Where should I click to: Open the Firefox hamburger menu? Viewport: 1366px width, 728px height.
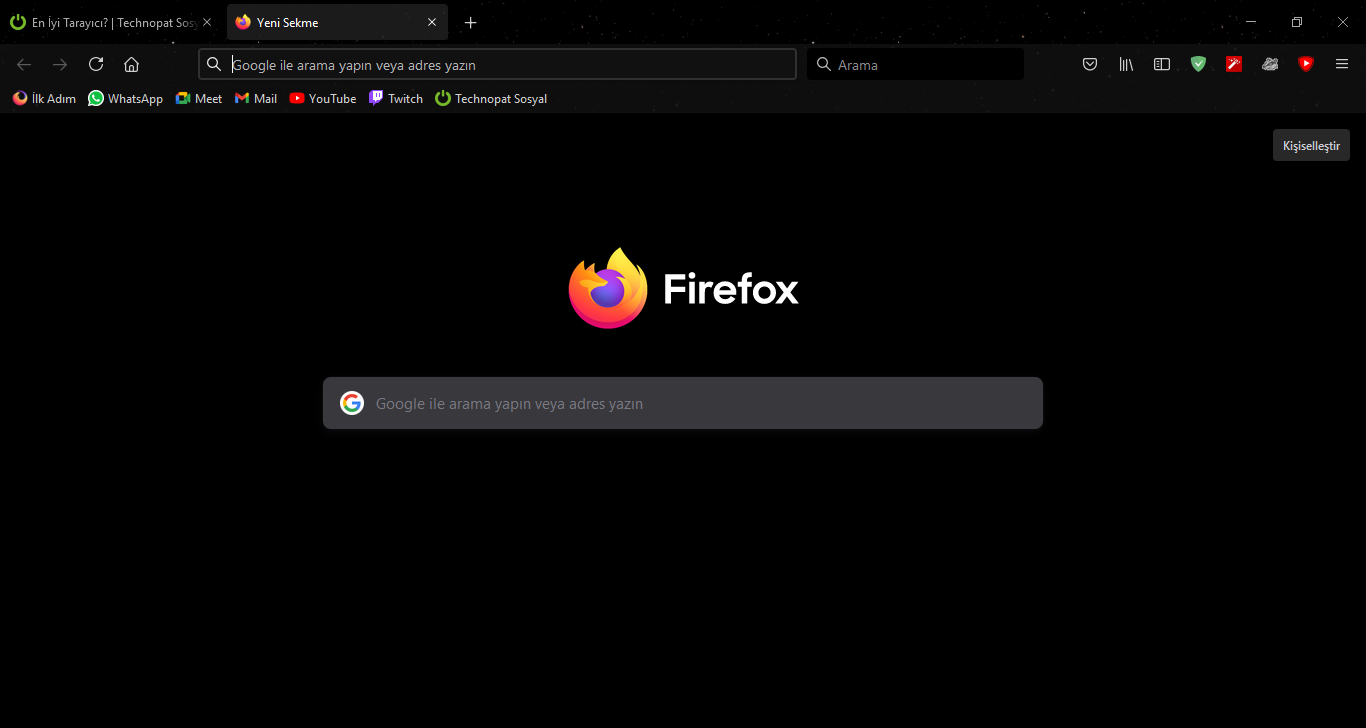[1342, 64]
